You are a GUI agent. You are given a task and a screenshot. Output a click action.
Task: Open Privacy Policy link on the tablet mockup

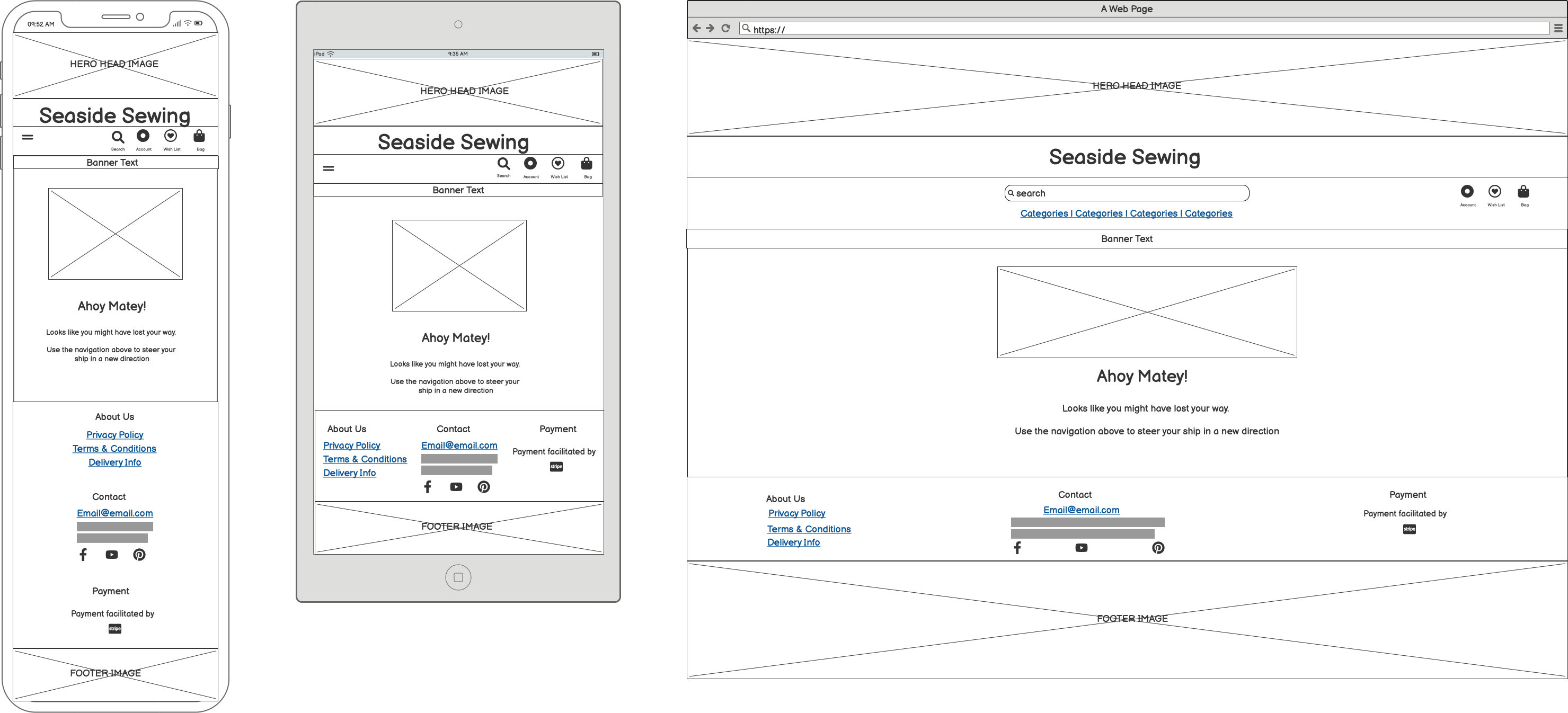point(352,446)
